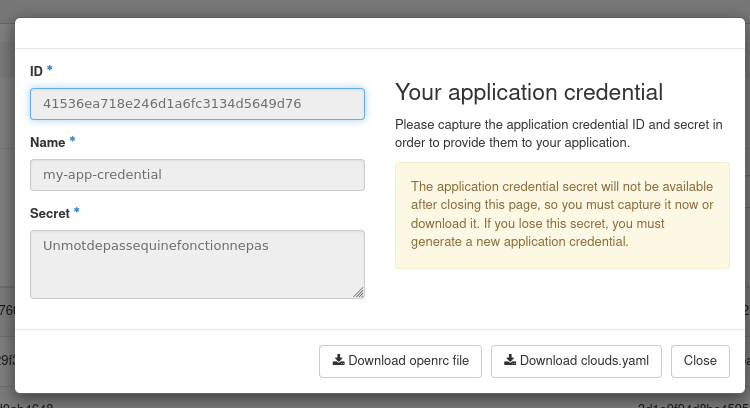Download the clouds.yaml file
Viewport: 750px width, 408px height.
pyautogui.click(x=576, y=361)
